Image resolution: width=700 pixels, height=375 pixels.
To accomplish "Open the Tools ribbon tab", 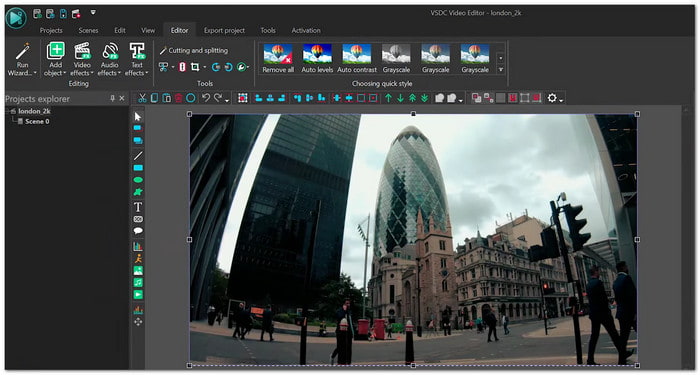I will tap(268, 30).
